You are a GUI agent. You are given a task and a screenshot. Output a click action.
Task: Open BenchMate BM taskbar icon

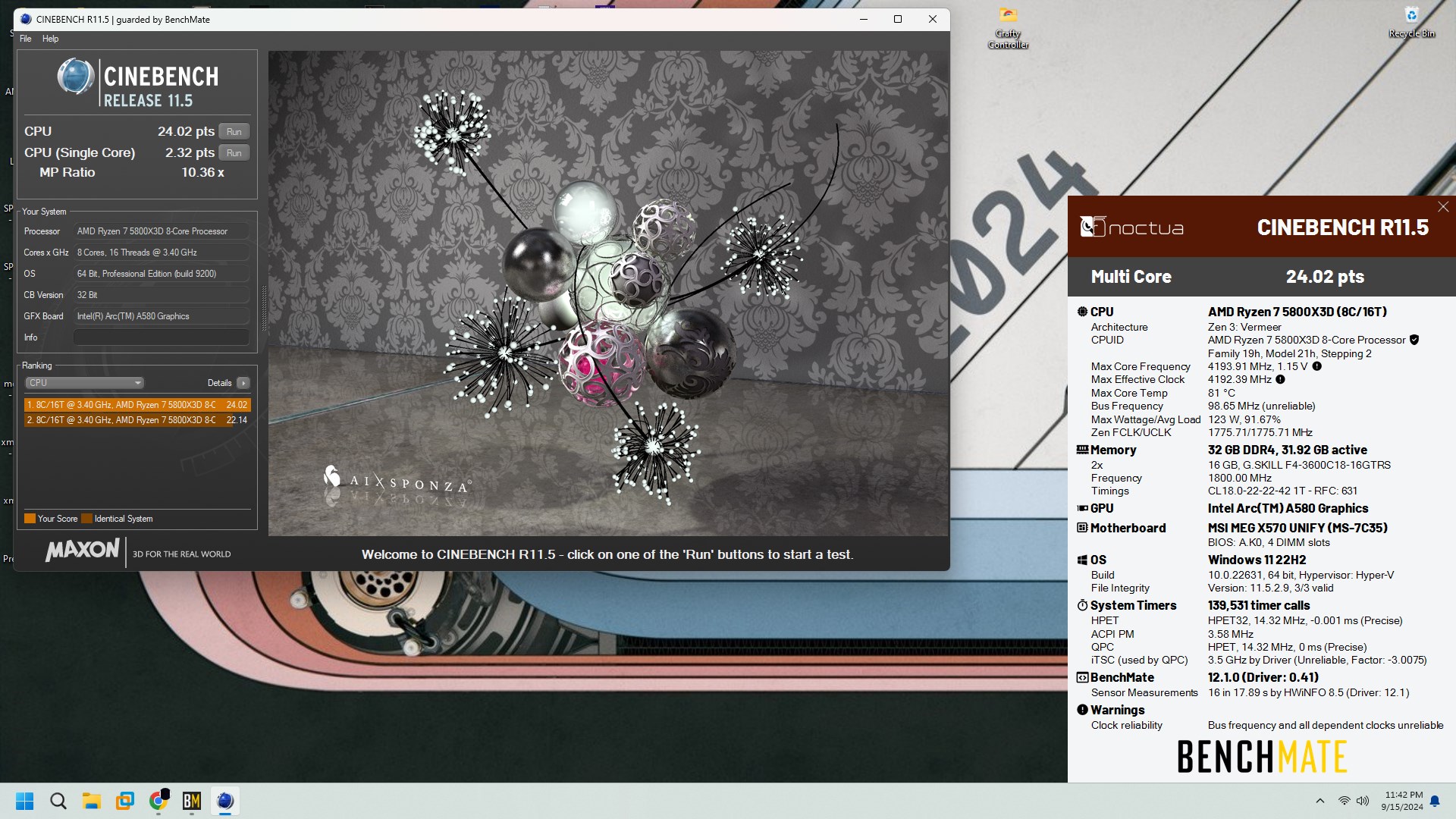(192, 801)
